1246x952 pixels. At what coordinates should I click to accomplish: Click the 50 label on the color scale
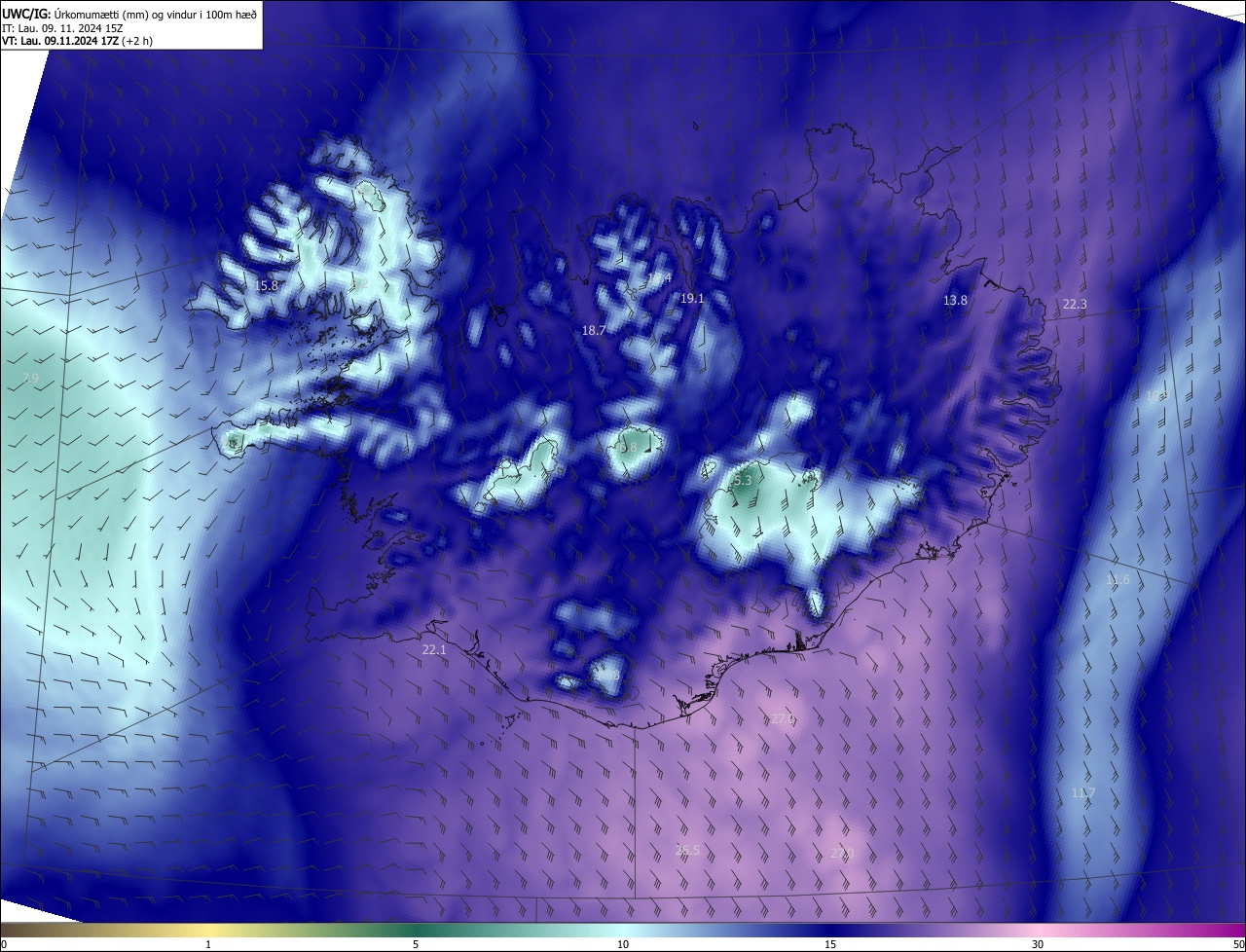tap(1238, 944)
